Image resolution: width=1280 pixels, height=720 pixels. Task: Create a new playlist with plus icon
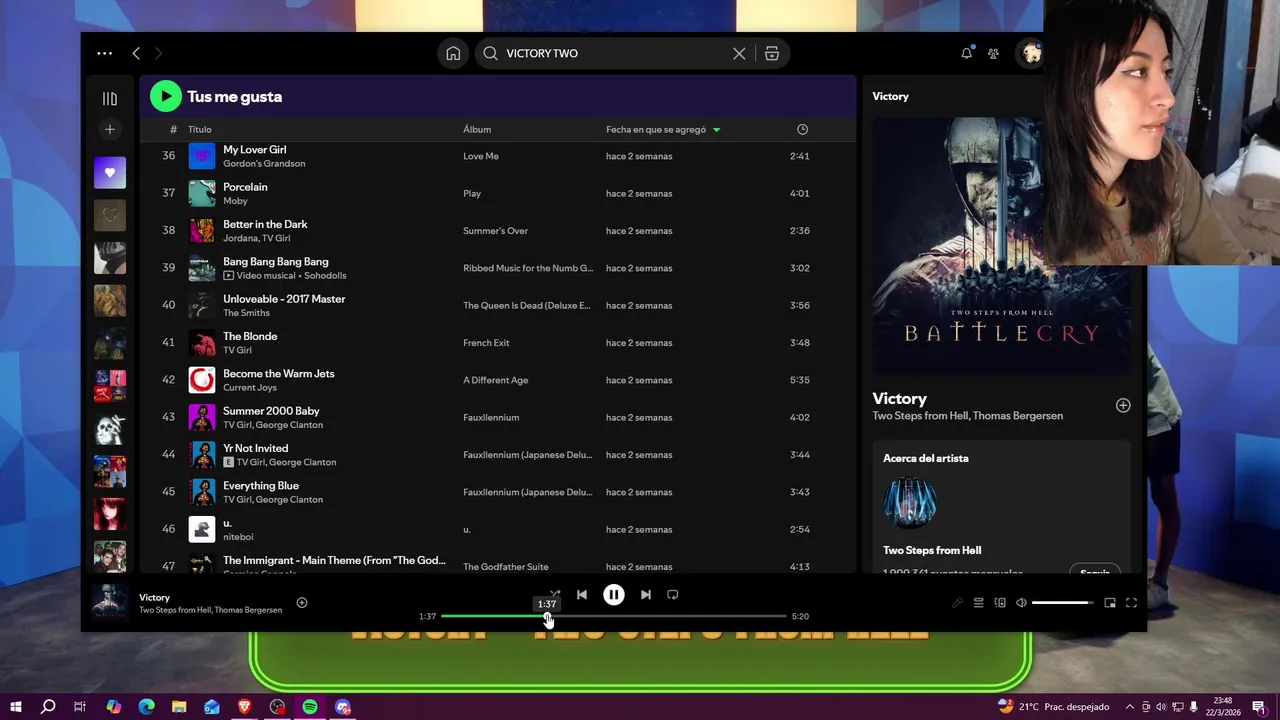[x=110, y=129]
